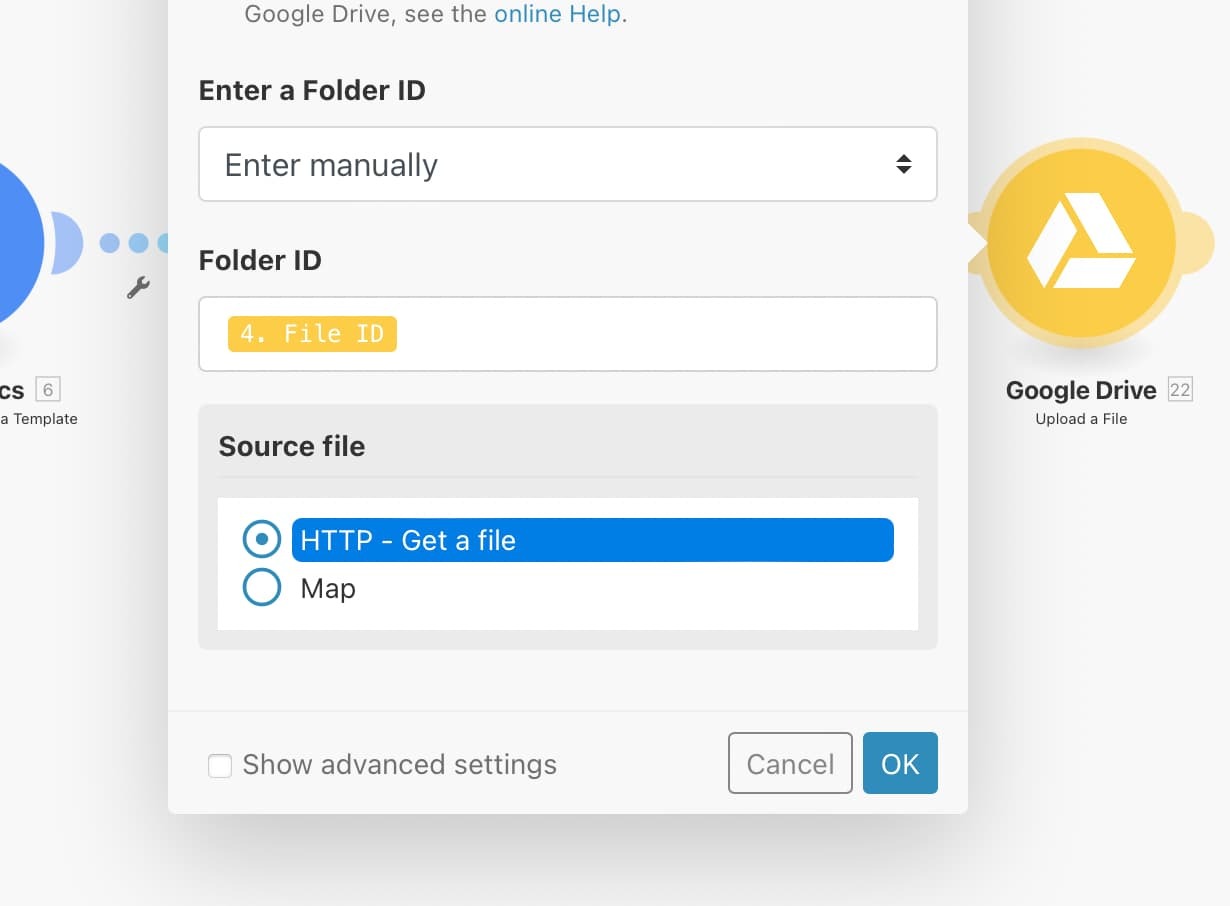Open the online Help link
The height and width of the screenshot is (906, 1230).
click(x=558, y=15)
